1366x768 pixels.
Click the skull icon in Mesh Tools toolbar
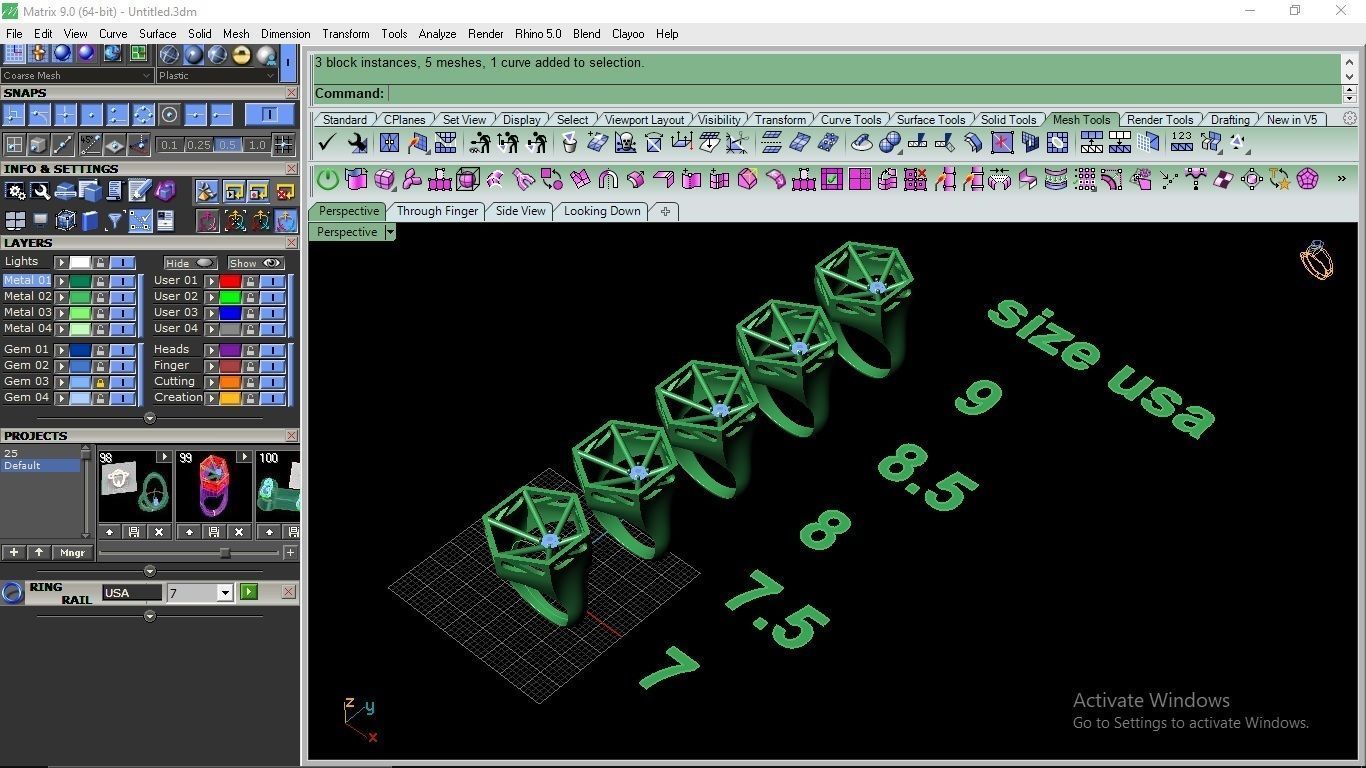pos(625,143)
